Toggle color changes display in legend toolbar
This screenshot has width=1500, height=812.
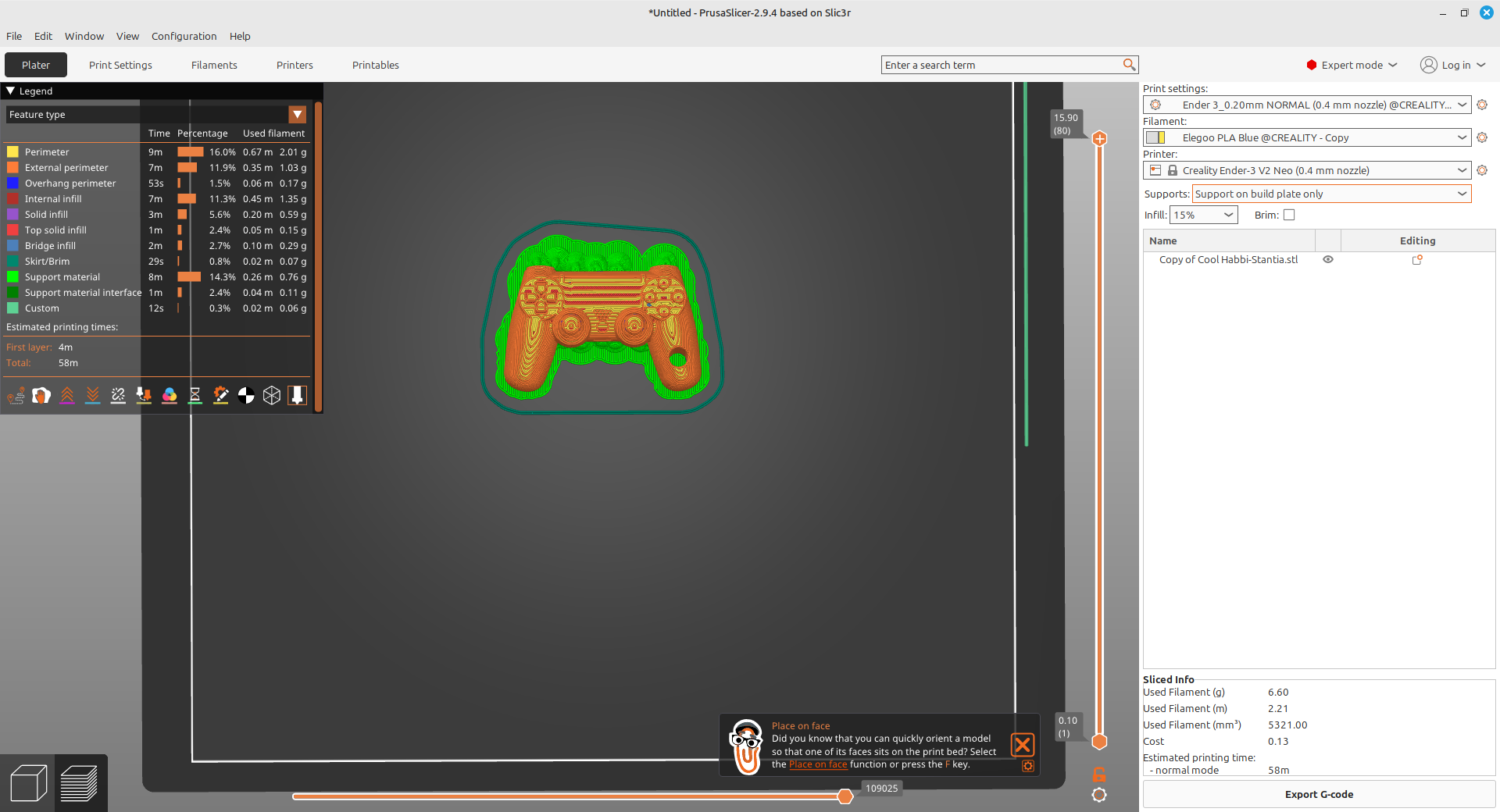click(x=170, y=396)
